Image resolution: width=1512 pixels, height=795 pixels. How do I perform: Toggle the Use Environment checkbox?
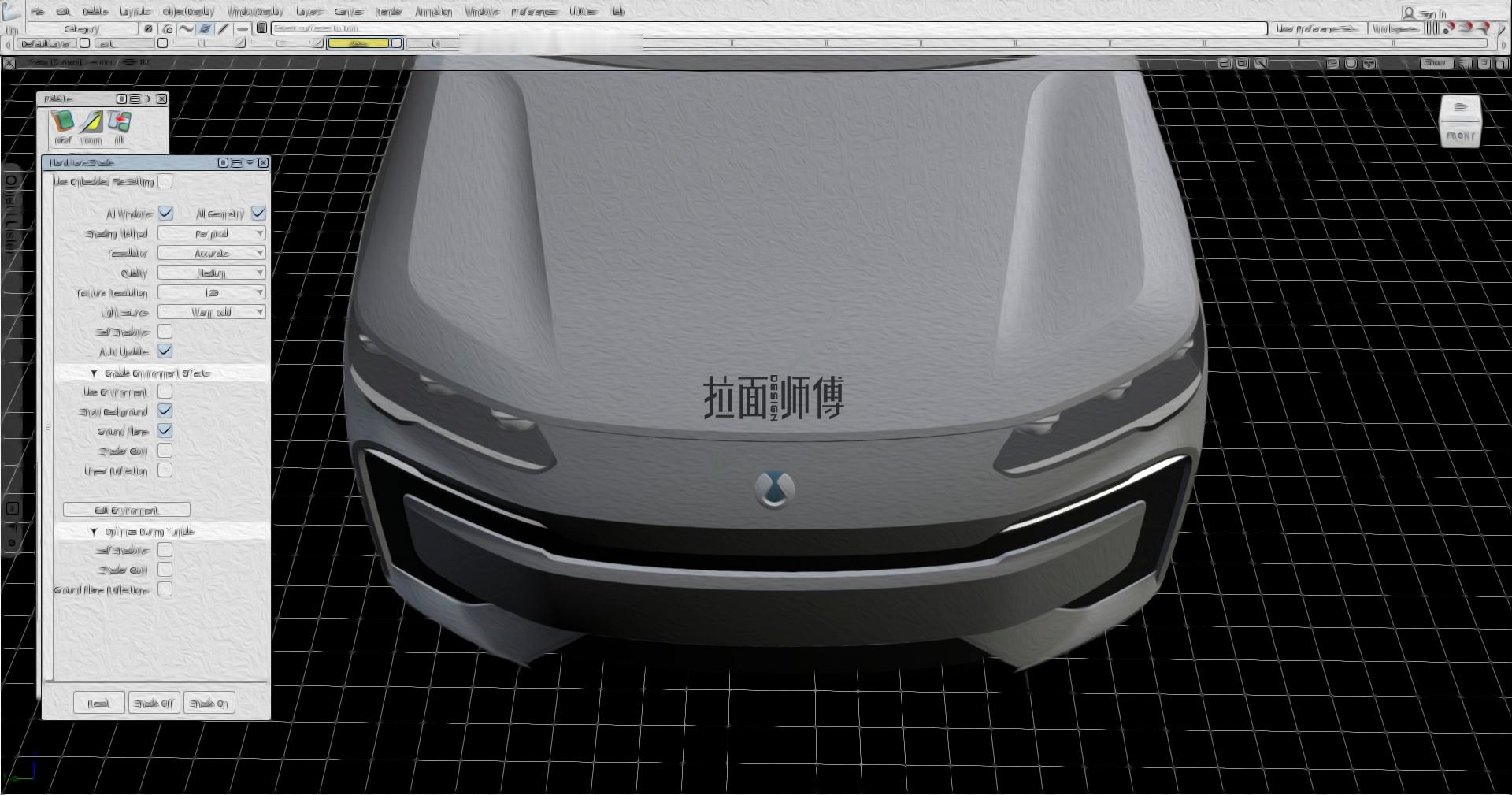tap(165, 392)
